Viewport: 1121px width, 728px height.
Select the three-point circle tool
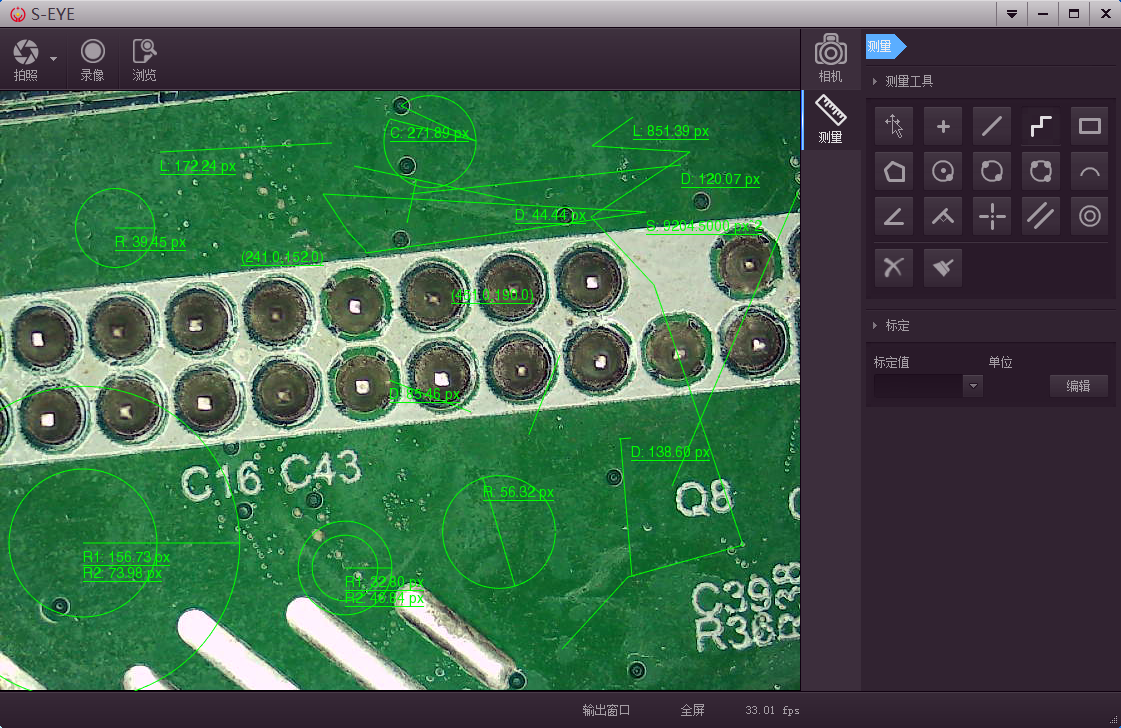coord(1040,172)
